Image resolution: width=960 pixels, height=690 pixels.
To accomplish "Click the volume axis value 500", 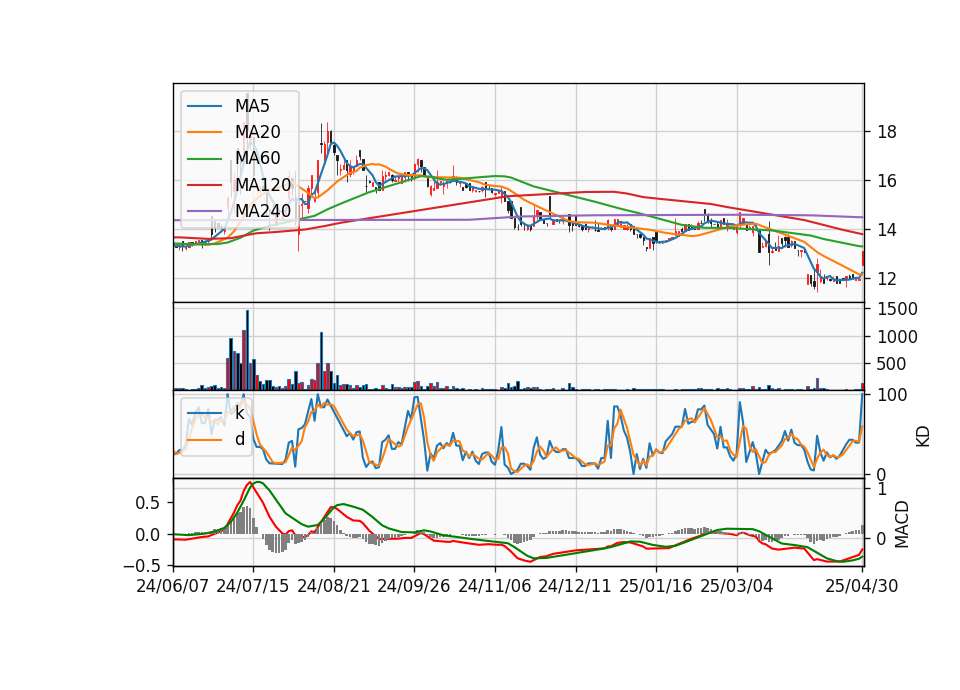I will 892,364.
